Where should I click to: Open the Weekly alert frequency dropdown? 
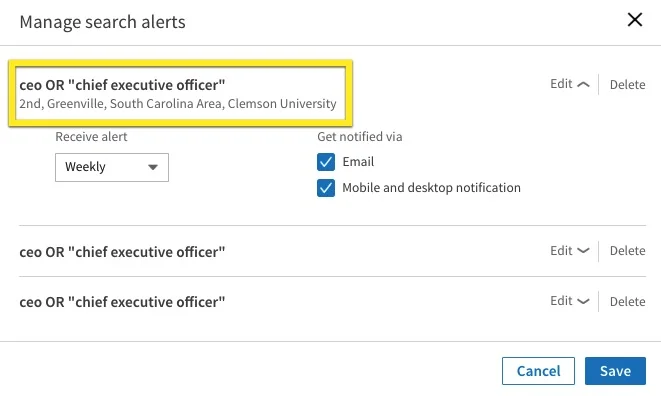point(112,167)
